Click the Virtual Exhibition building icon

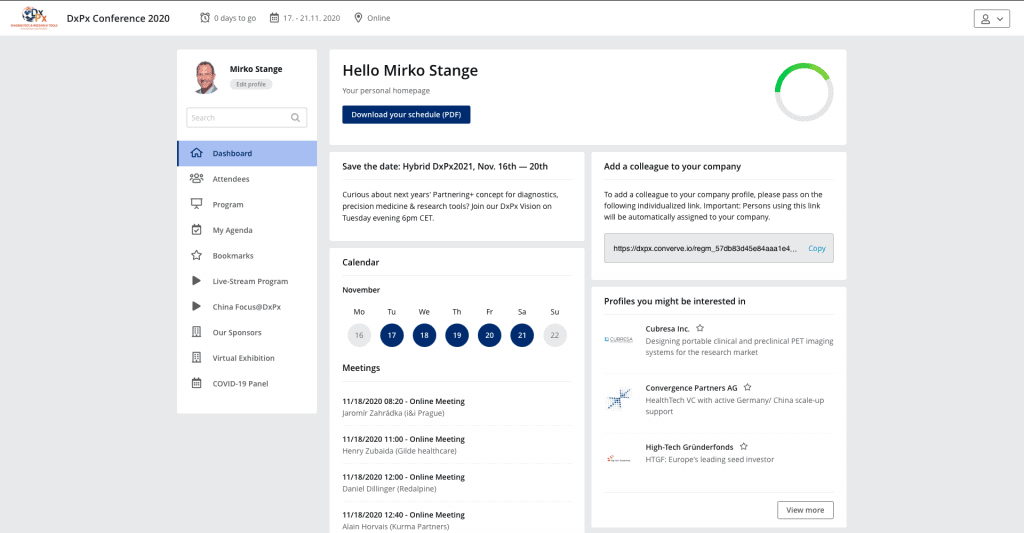coord(196,358)
